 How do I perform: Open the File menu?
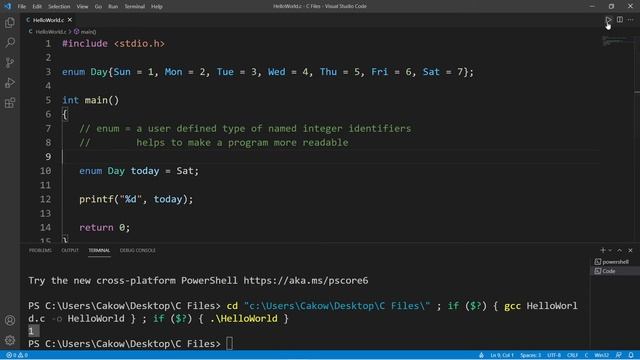click(22, 6)
